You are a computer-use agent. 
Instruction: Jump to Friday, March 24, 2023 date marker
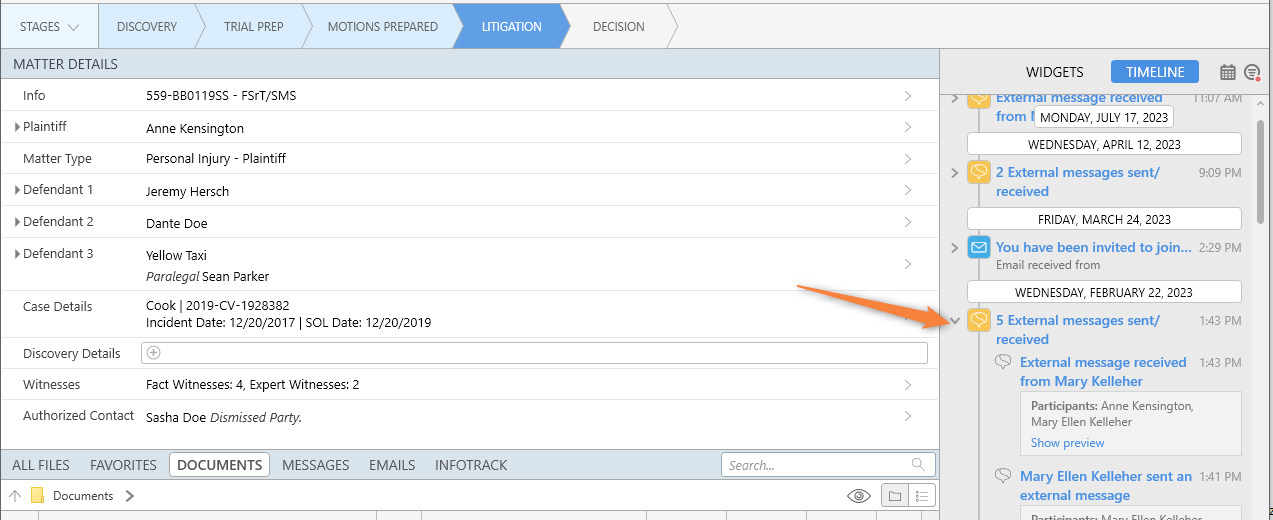pyautogui.click(x=1104, y=219)
